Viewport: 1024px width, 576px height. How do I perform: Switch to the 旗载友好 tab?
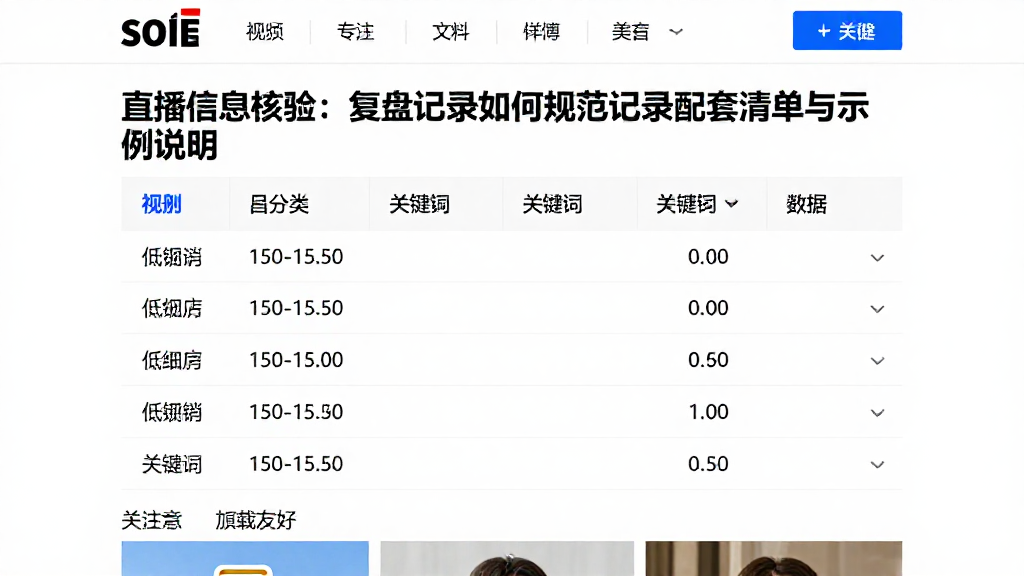click(255, 520)
